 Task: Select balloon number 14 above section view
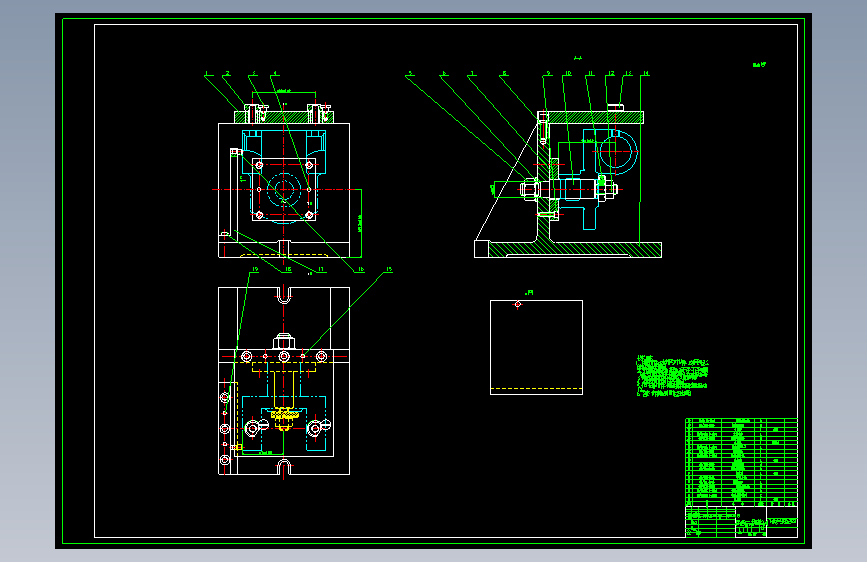click(646, 73)
